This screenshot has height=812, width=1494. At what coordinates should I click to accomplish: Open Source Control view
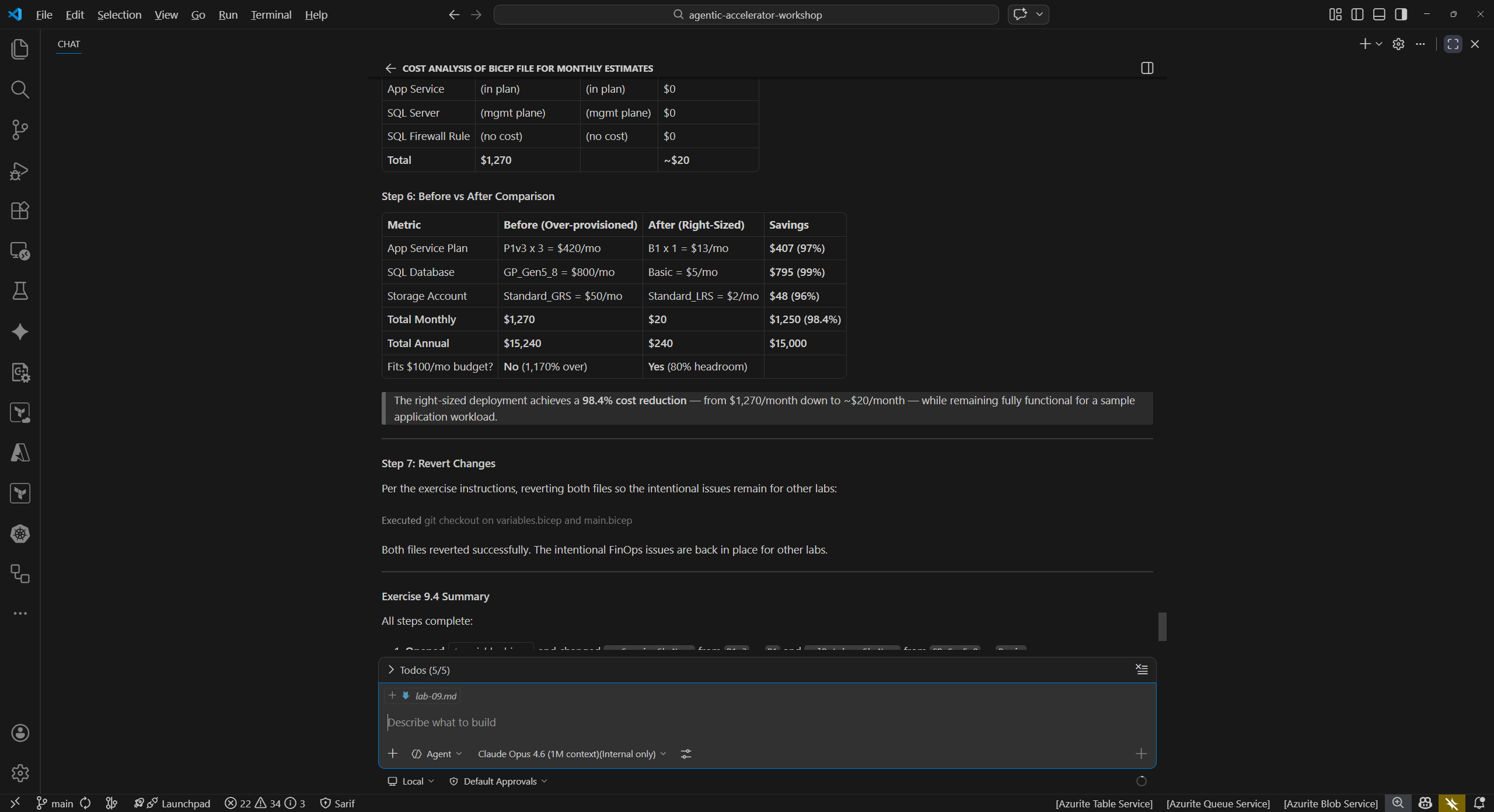point(20,129)
